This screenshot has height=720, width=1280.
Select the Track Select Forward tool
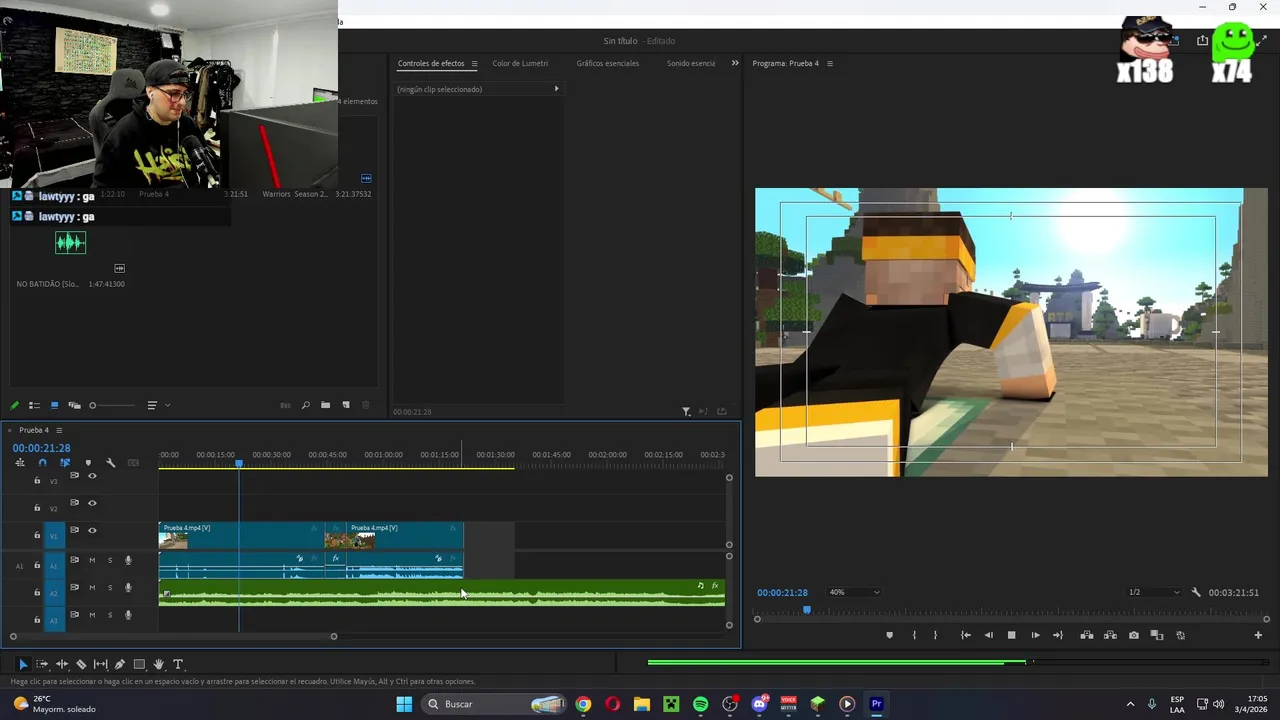point(42,664)
